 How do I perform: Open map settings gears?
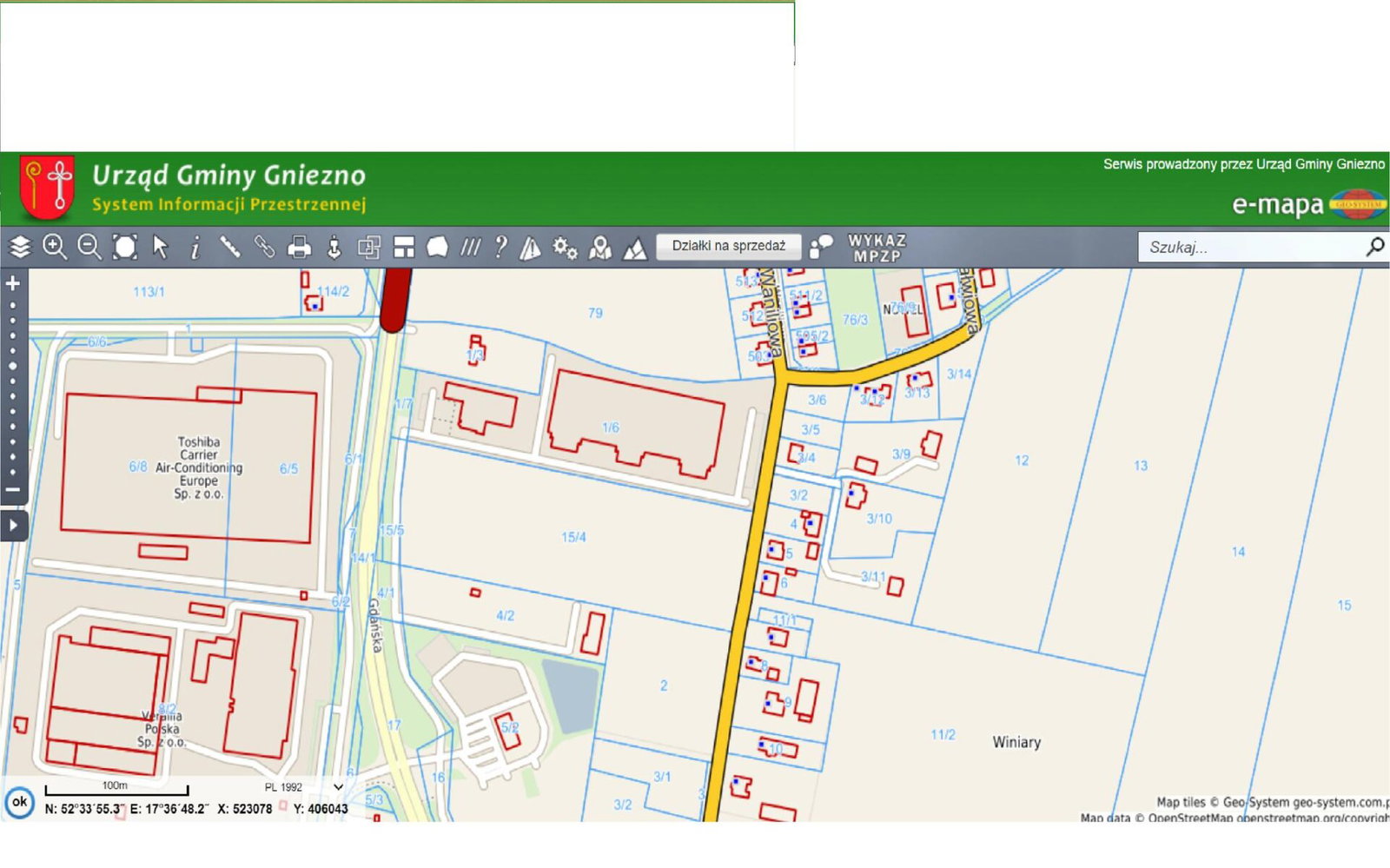(565, 248)
